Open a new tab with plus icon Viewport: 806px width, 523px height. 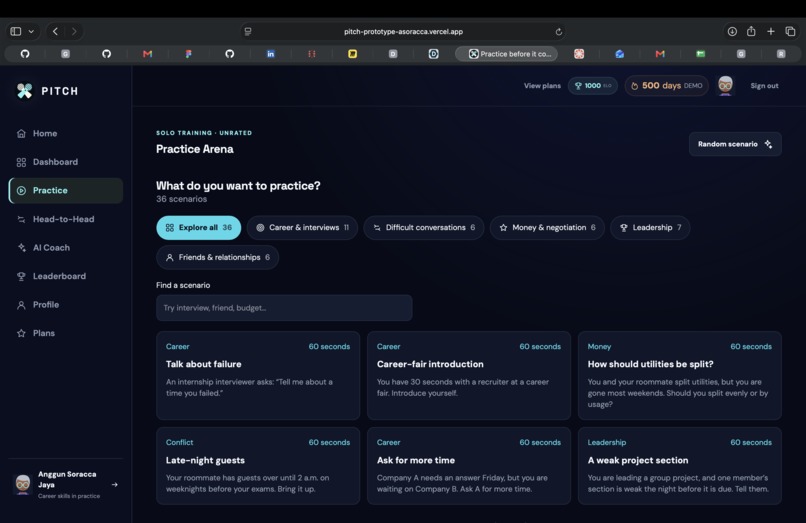(x=771, y=31)
